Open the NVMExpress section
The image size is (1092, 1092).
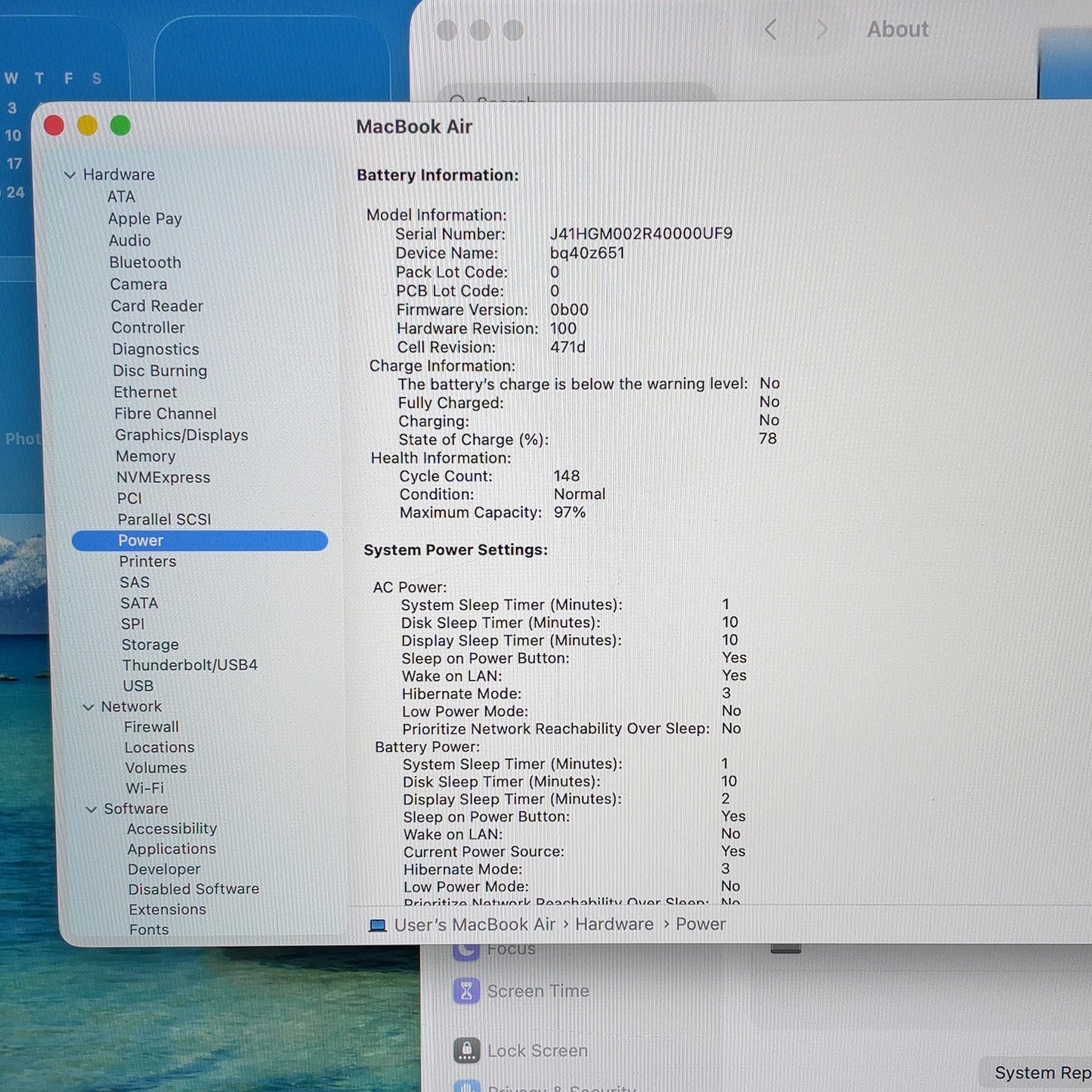(163, 478)
